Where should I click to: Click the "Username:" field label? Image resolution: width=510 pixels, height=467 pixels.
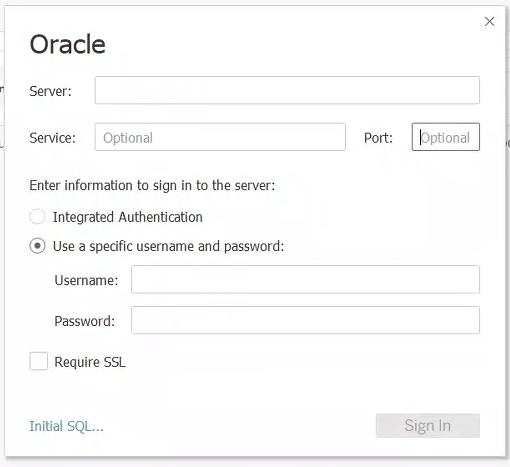point(86,280)
